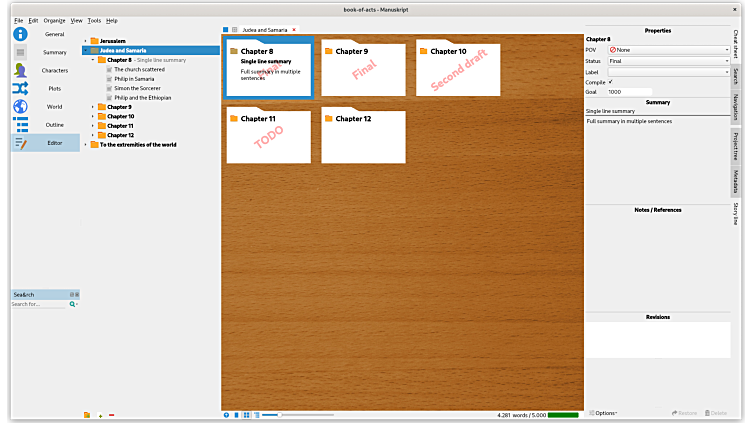
Task: Toggle the Compile checkbox
Action: pyautogui.click(x=611, y=82)
